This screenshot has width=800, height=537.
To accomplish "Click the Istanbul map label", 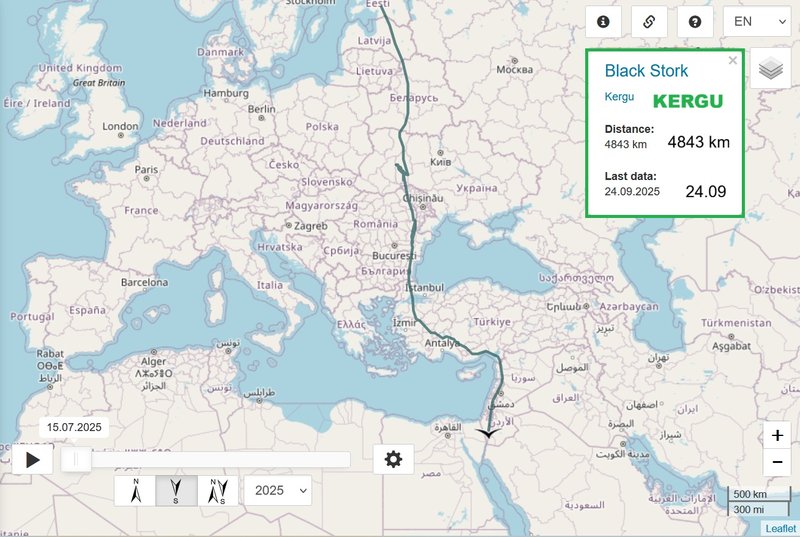I will coord(424,288).
